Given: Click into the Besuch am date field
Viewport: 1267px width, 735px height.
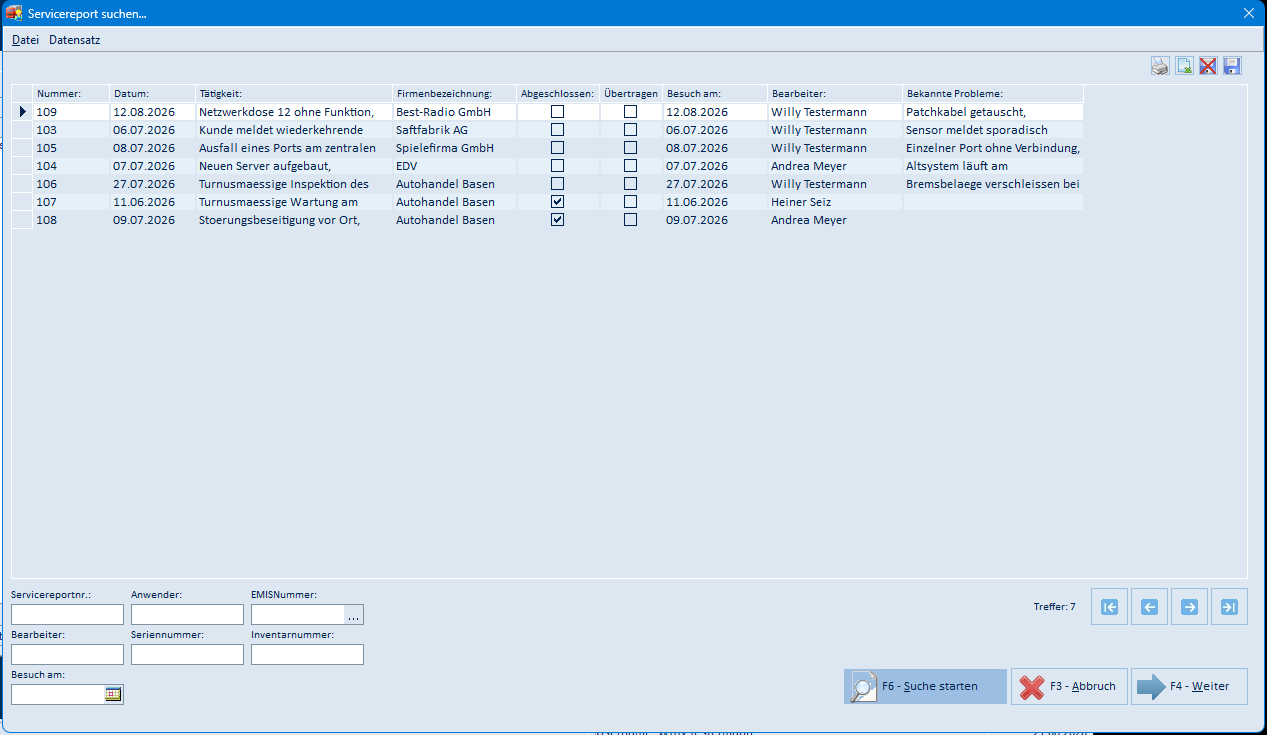Looking at the screenshot, I should tap(58, 694).
